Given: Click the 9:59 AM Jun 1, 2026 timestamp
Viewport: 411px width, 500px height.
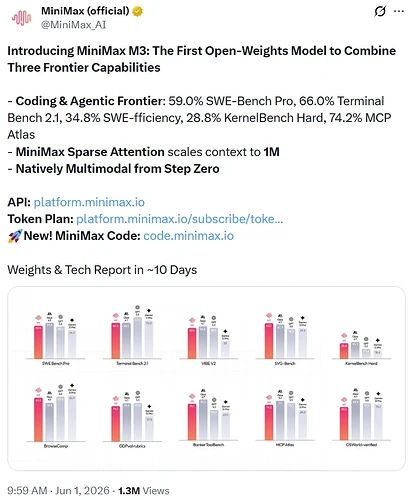Looking at the screenshot, I should [58, 491].
